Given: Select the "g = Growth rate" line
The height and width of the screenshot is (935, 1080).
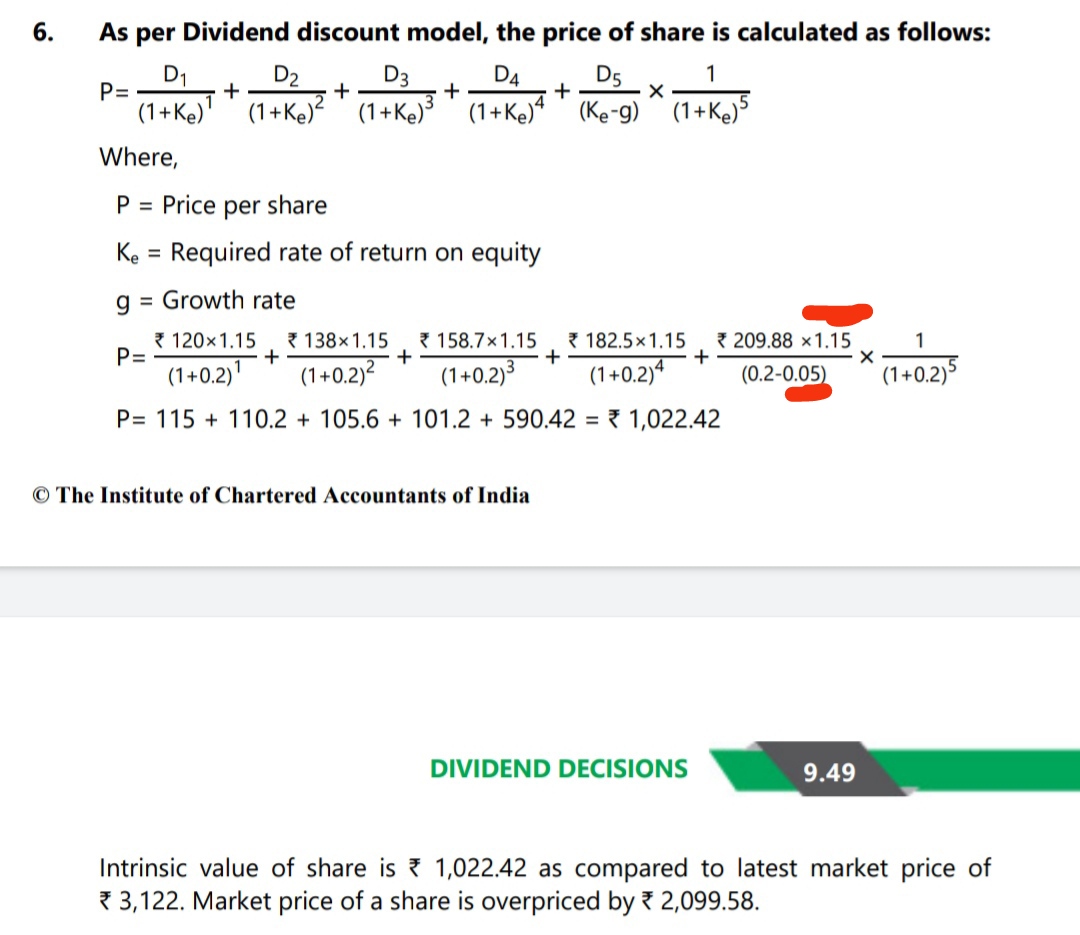Looking at the screenshot, I should coord(206,300).
